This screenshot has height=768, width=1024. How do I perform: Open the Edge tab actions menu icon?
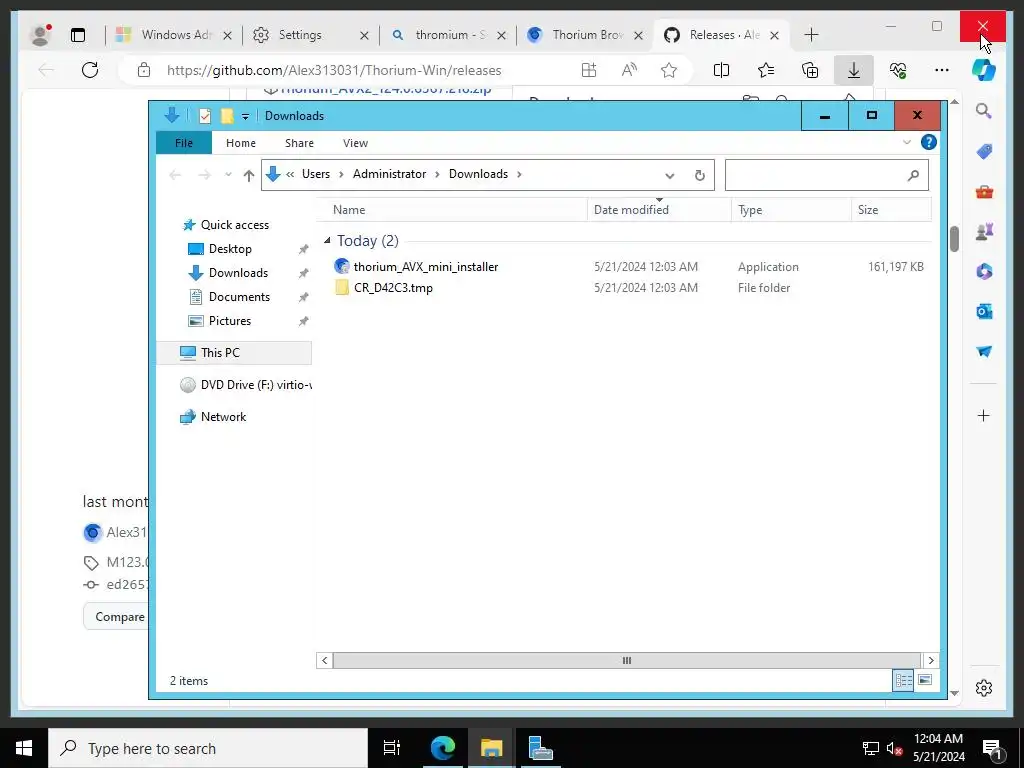coord(78,35)
